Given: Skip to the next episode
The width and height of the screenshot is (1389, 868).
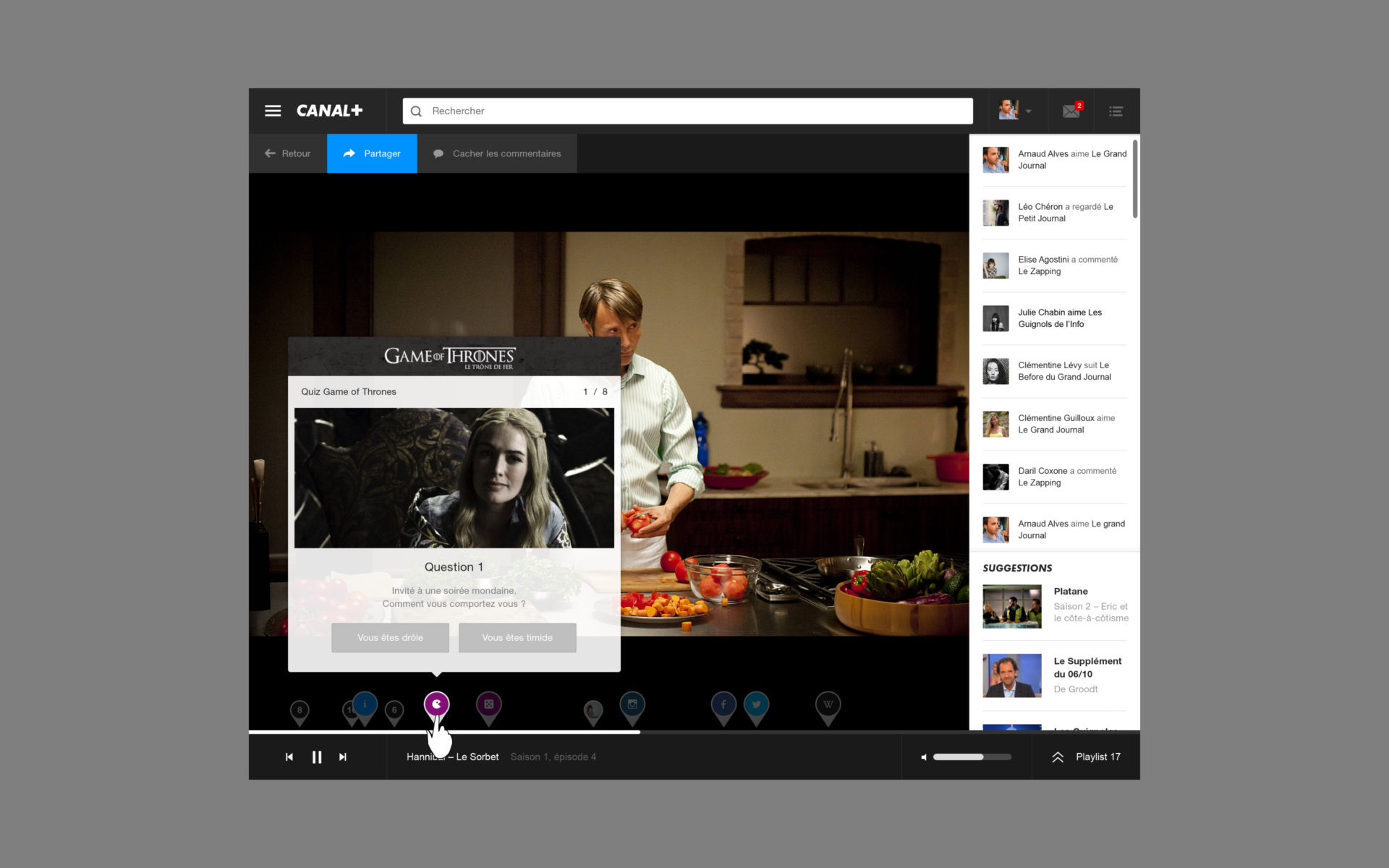Looking at the screenshot, I should click(343, 757).
